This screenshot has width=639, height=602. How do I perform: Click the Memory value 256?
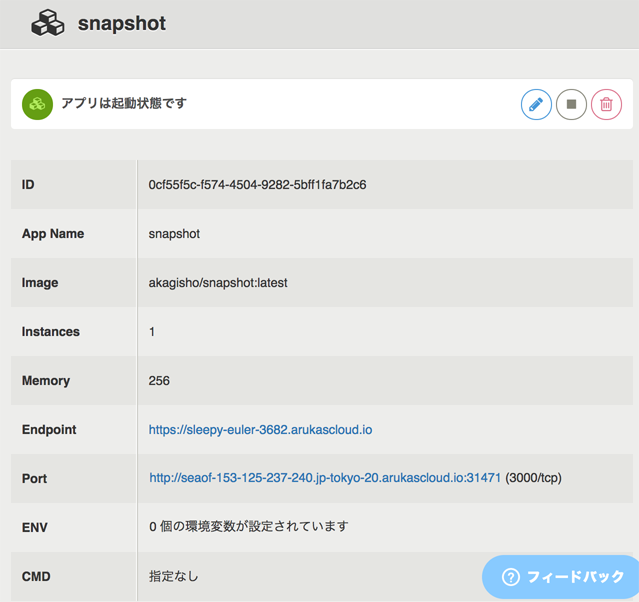pyautogui.click(x=159, y=381)
